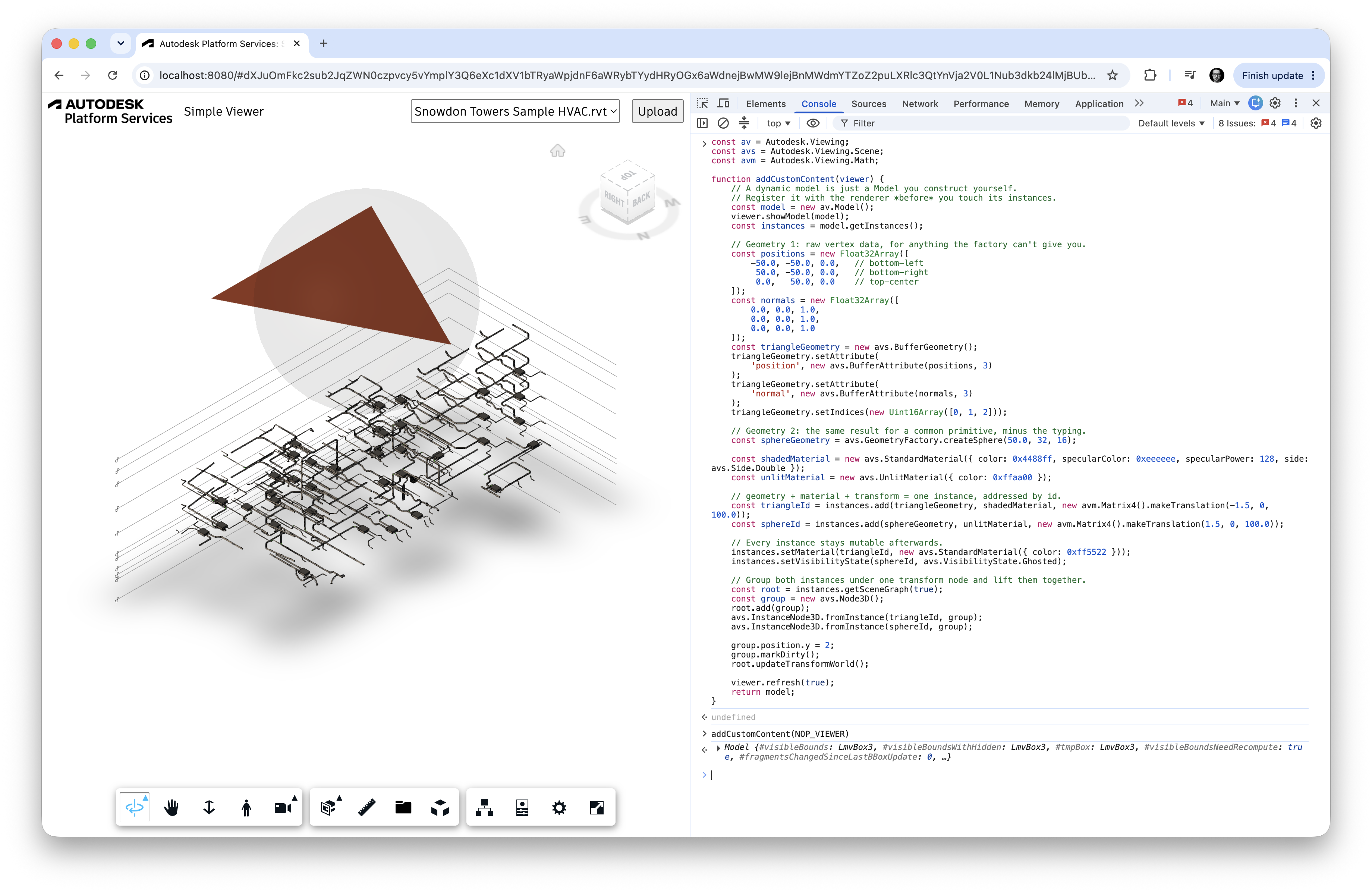Open DevTools customize kebab menu

tap(1296, 103)
